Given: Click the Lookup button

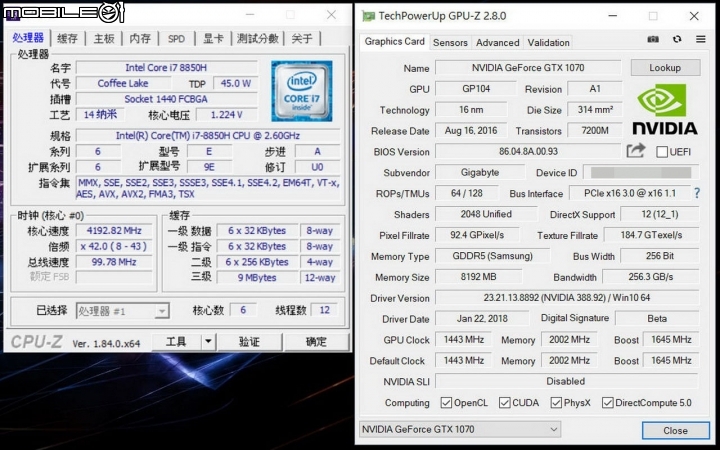Looking at the screenshot, I should 665,68.
